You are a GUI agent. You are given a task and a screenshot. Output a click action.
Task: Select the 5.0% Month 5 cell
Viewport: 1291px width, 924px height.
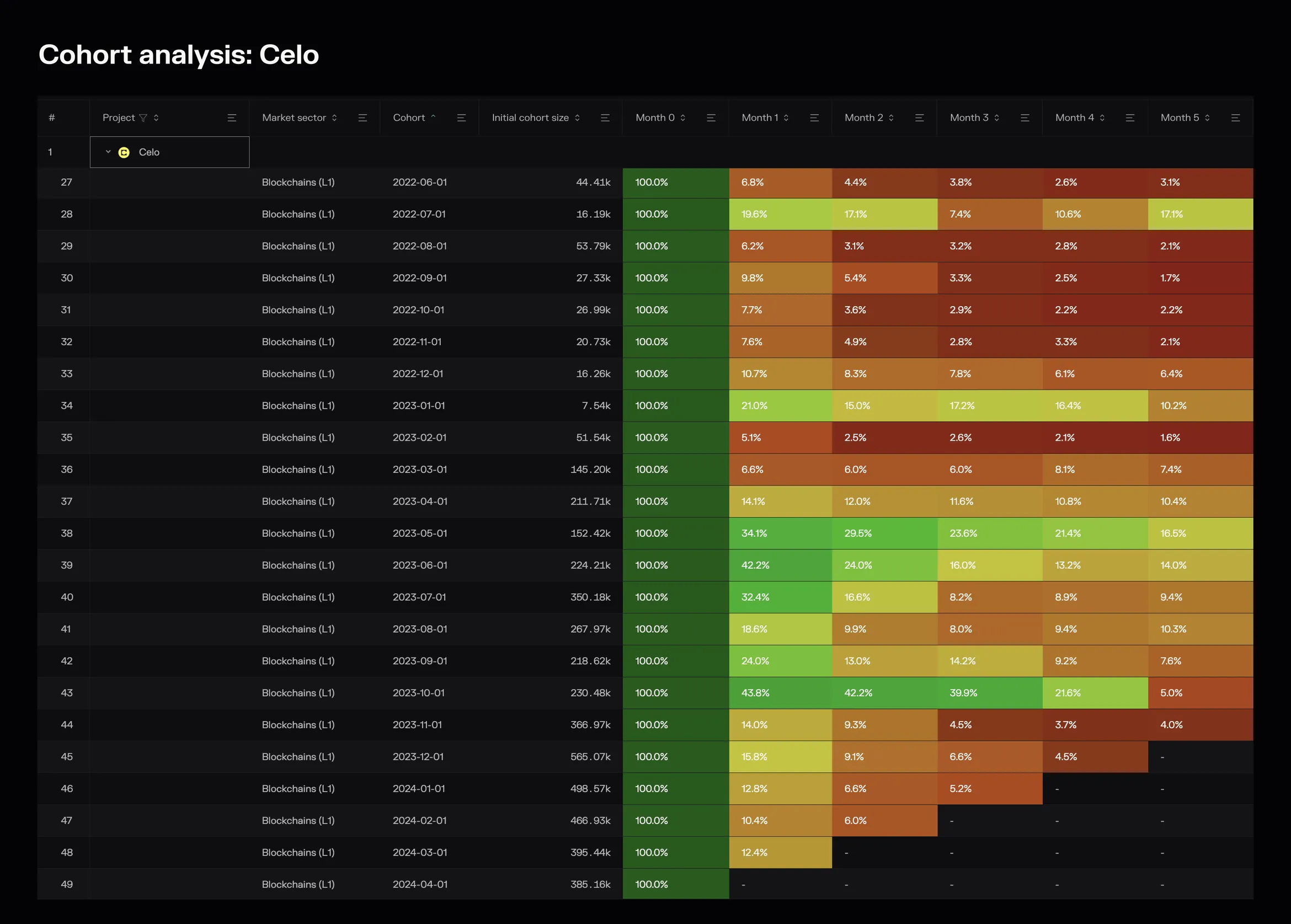pos(1201,693)
